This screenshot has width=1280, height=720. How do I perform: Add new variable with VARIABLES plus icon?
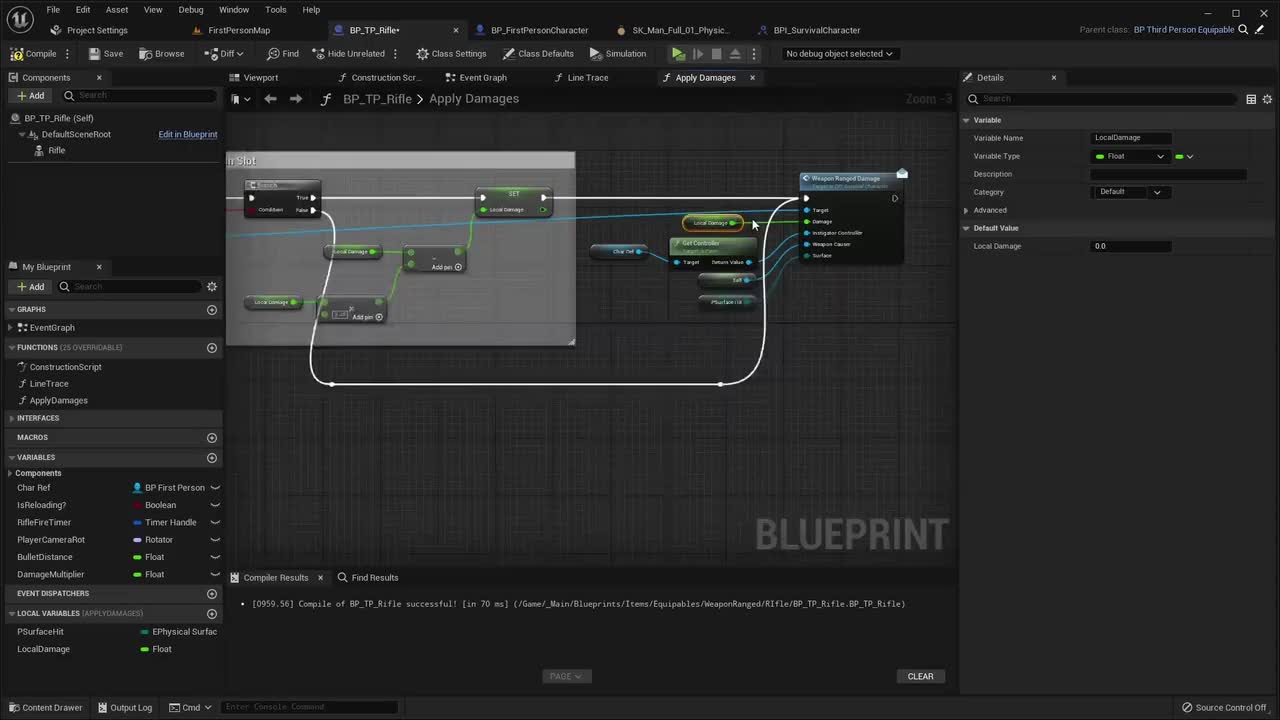(211, 458)
